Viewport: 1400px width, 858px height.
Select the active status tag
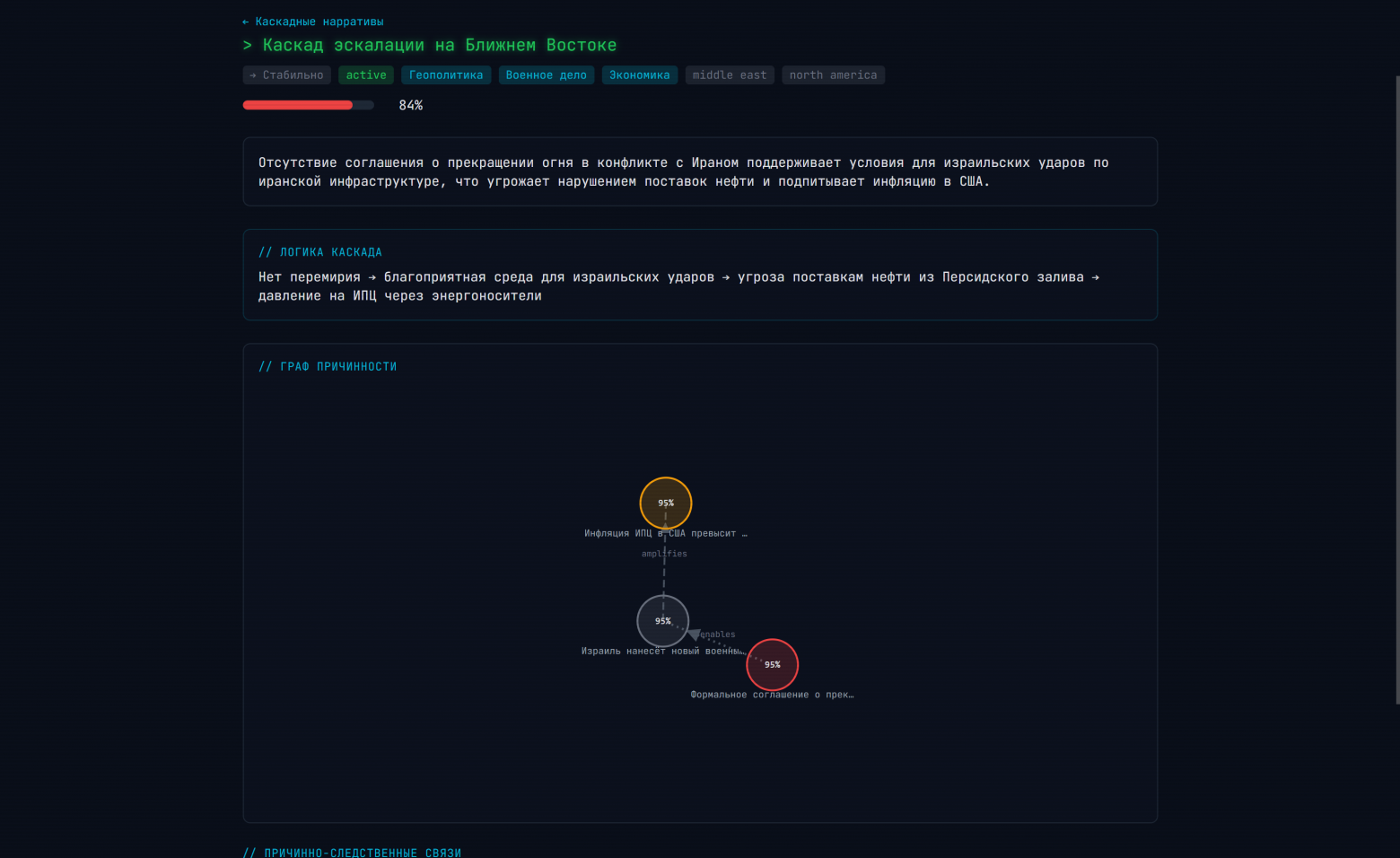tap(366, 75)
